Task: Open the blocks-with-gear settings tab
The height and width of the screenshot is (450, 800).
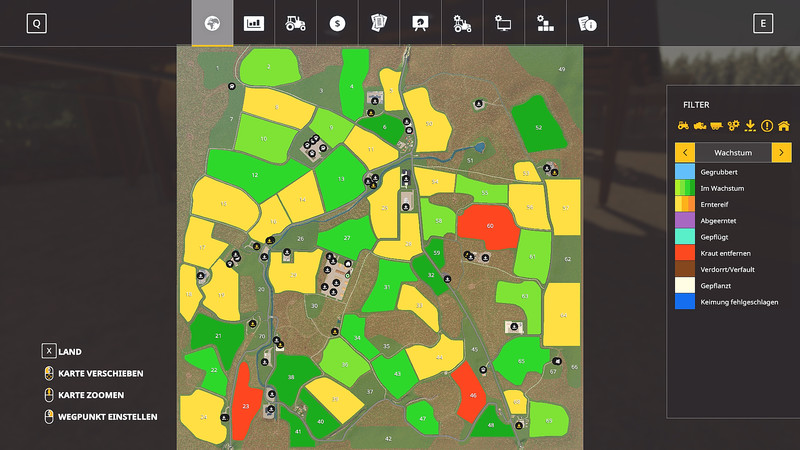Action: [x=545, y=23]
